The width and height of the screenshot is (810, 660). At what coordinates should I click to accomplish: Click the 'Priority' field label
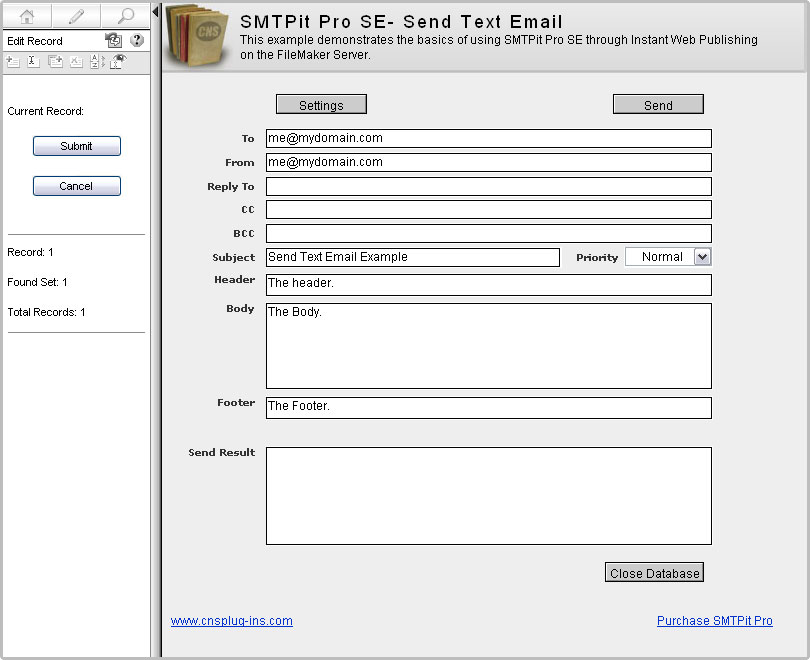coord(597,257)
